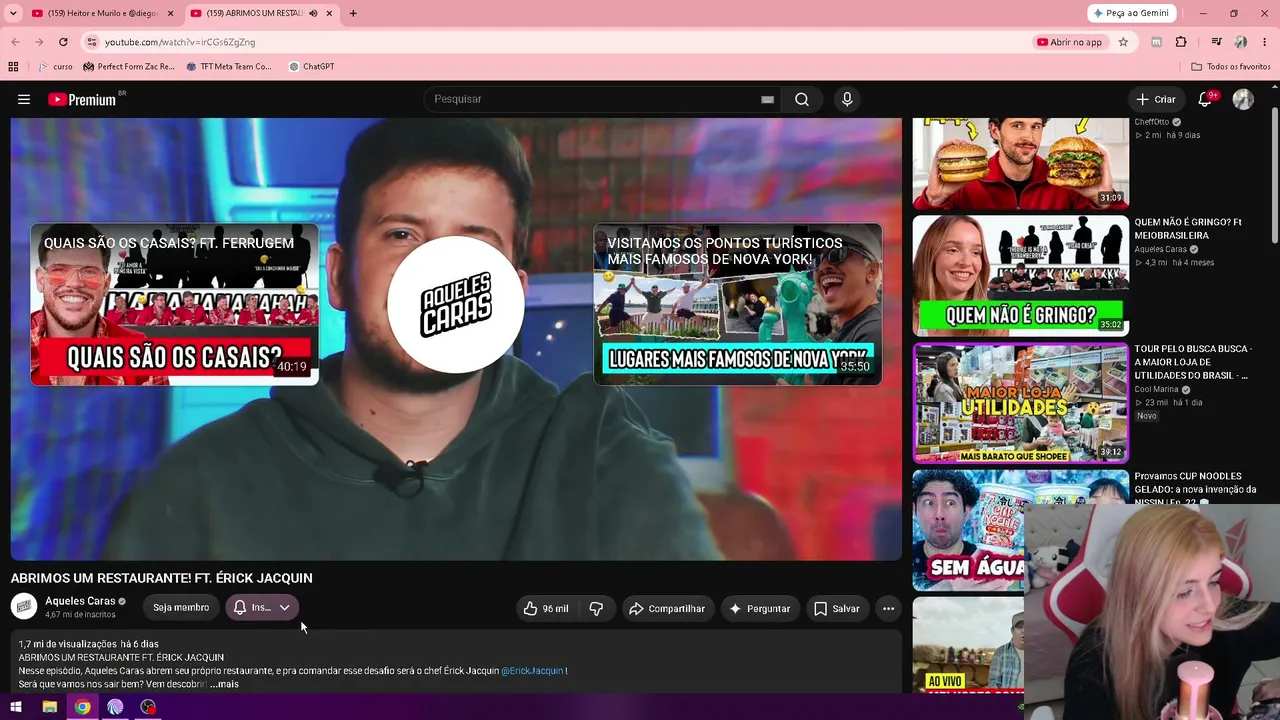View site information icon in address bar

pyautogui.click(x=92, y=42)
